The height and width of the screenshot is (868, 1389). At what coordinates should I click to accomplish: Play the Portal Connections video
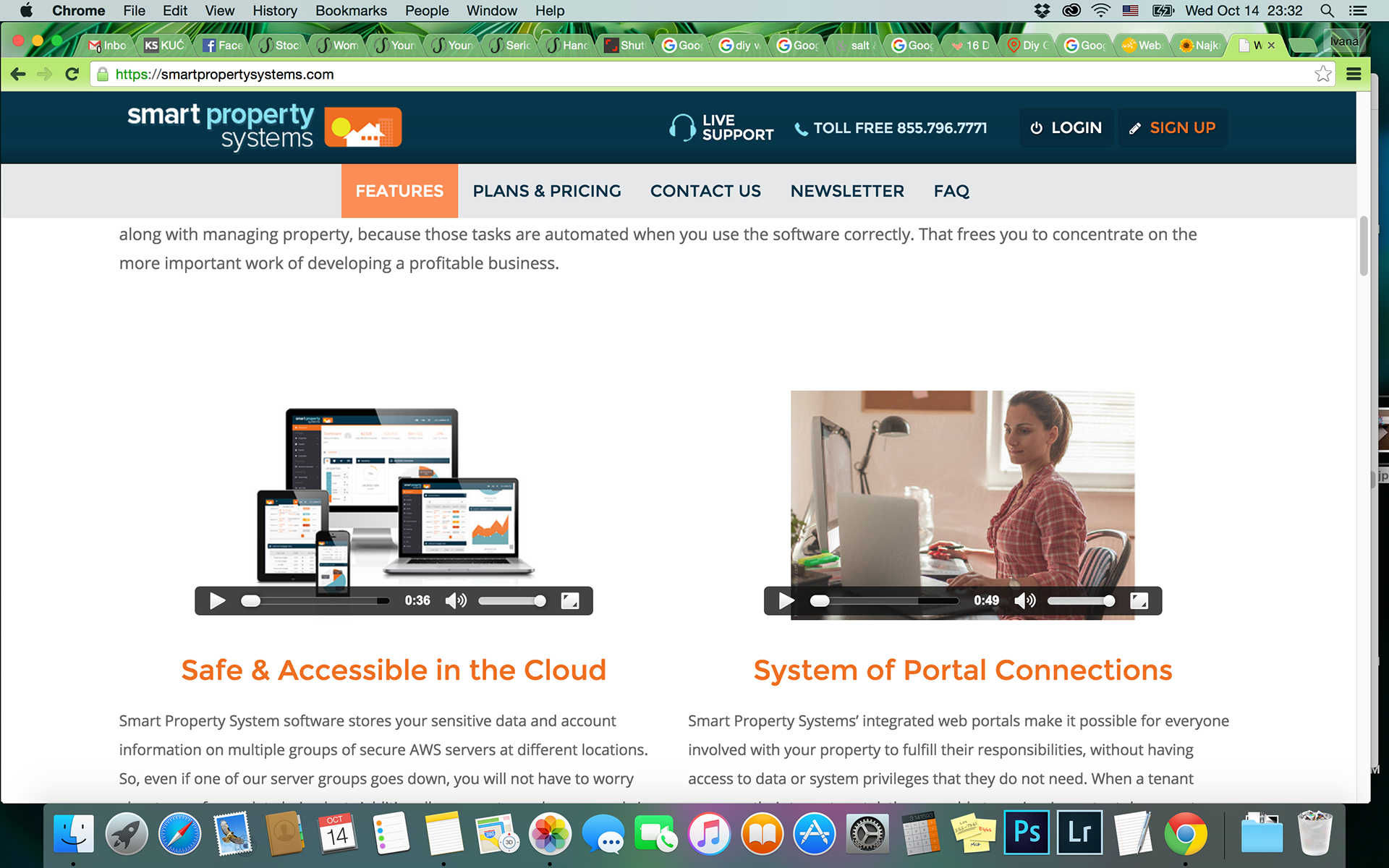tap(786, 601)
